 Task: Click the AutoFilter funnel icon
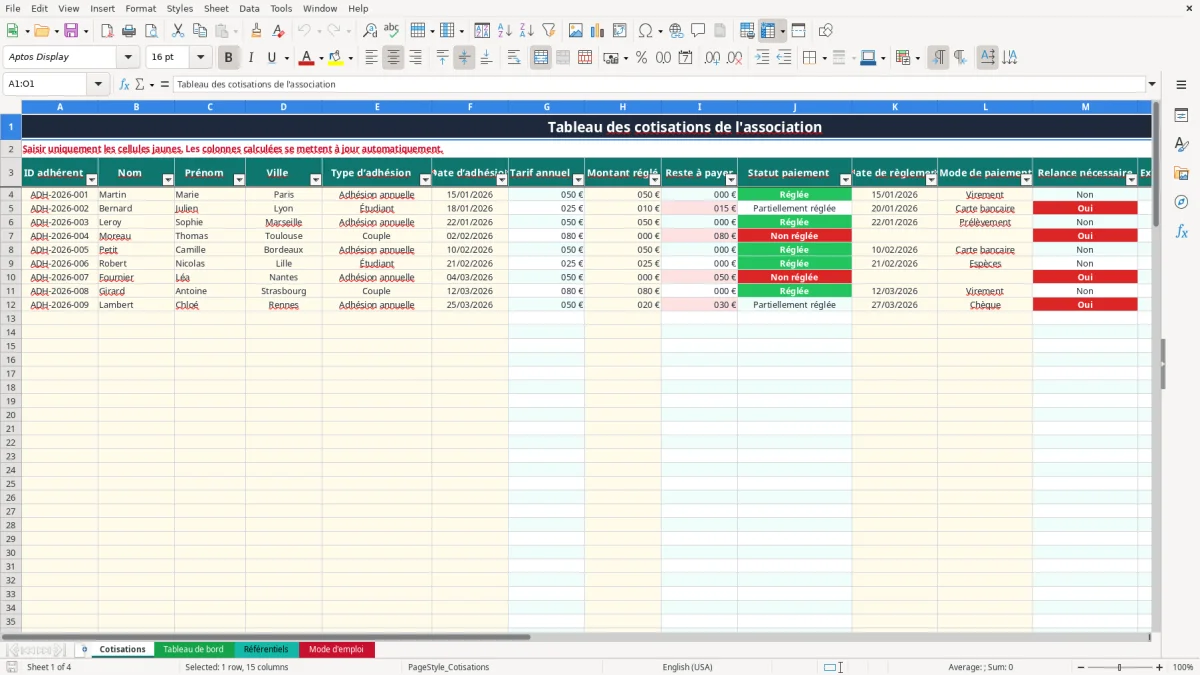tap(548, 31)
